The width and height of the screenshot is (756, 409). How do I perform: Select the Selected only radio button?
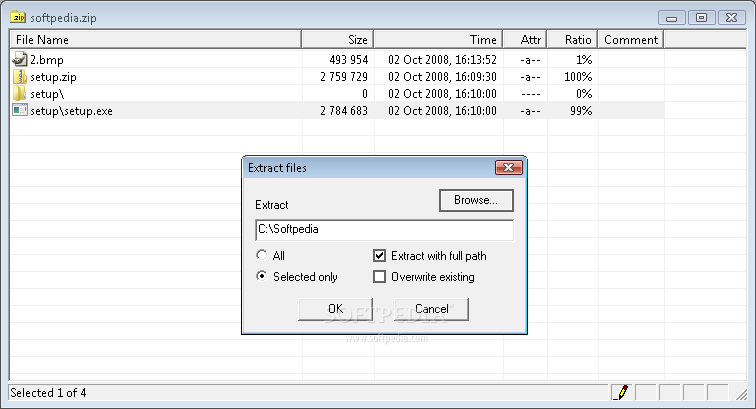(261, 276)
